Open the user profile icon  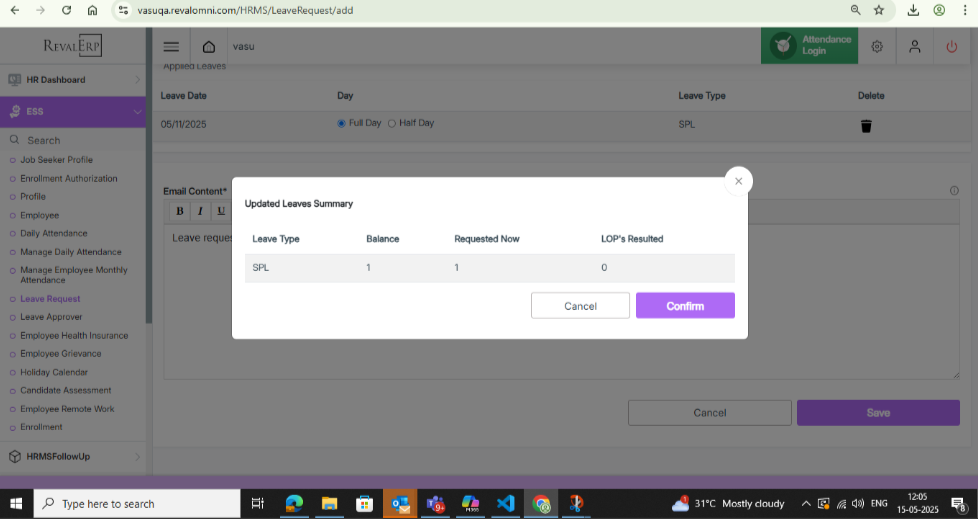pyautogui.click(x=914, y=47)
